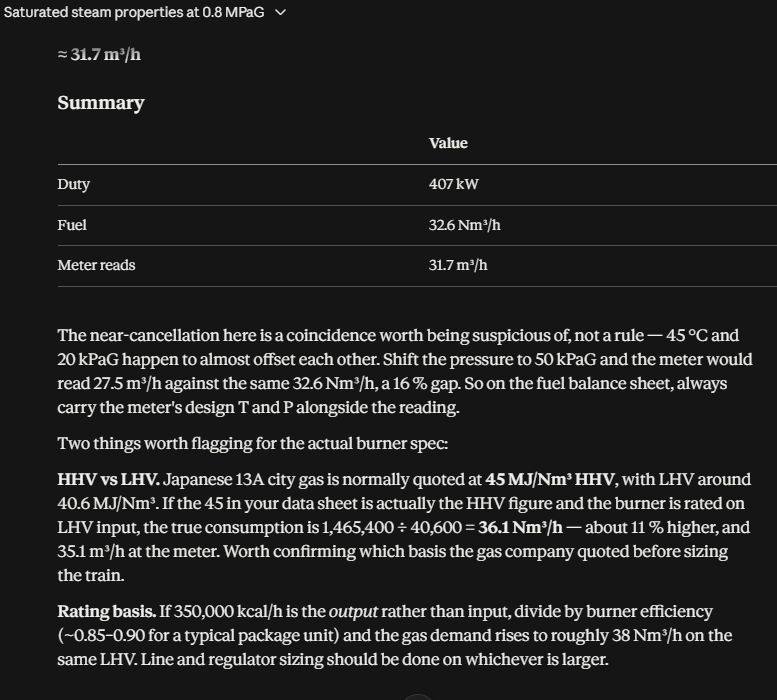The width and height of the screenshot is (777, 700).
Task: Click the Two things worth flagging sentence
Action: point(253,443)
